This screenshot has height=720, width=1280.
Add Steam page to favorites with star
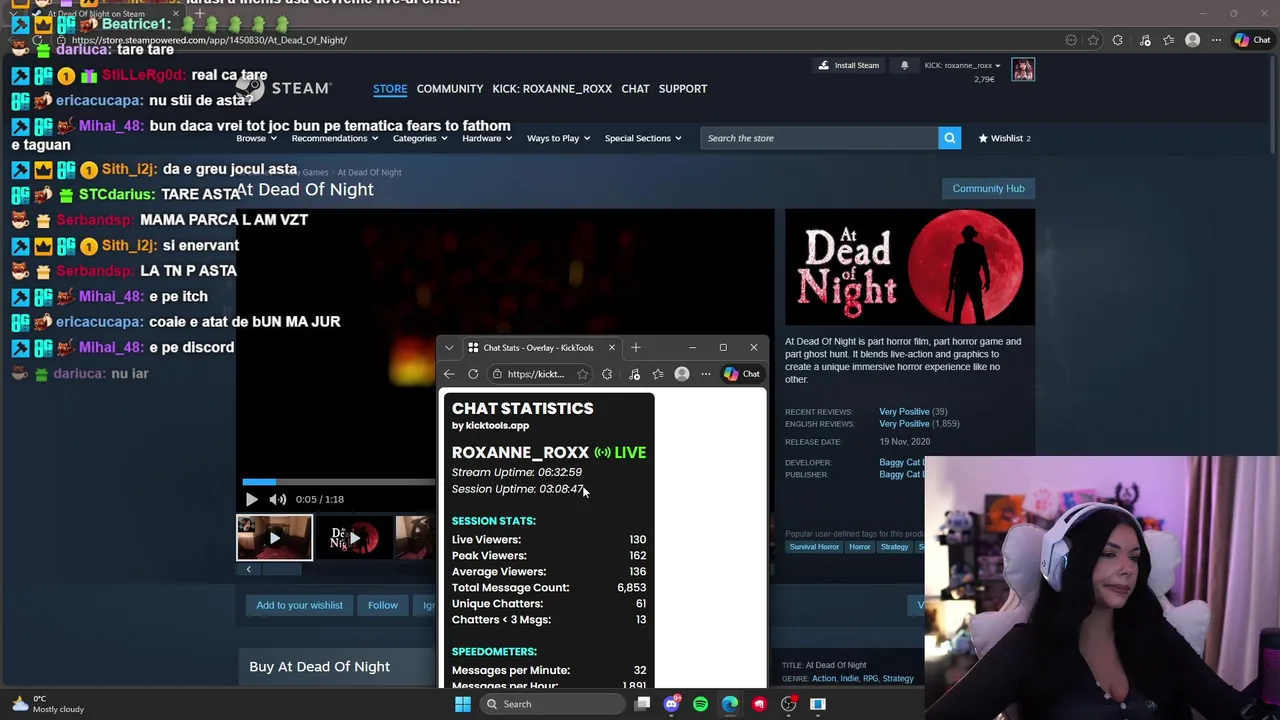coord(1093,40)
